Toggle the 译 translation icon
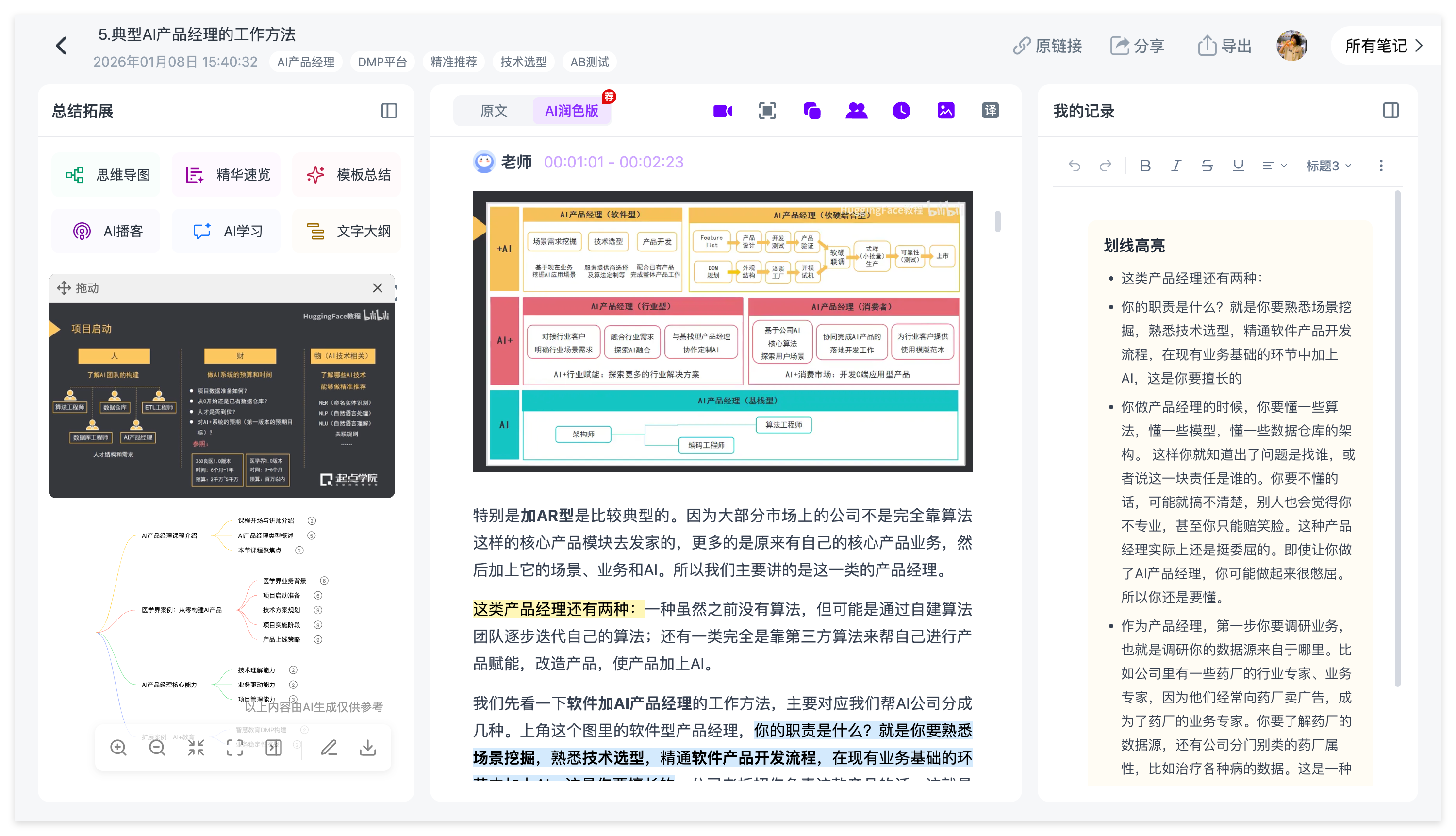Screen dimensions: 1456x836 [991, 111]
